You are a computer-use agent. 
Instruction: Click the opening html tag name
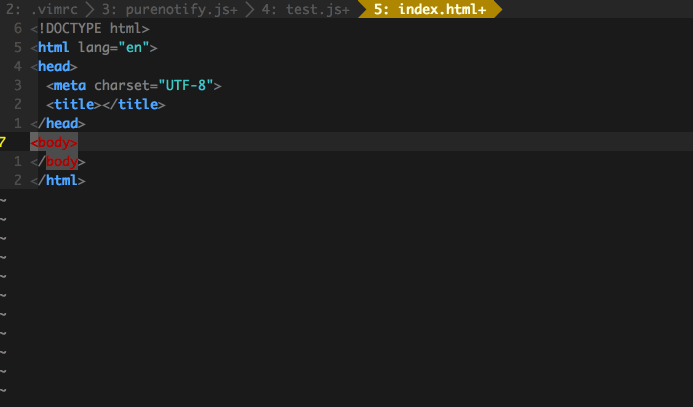(x=53, y=47)
